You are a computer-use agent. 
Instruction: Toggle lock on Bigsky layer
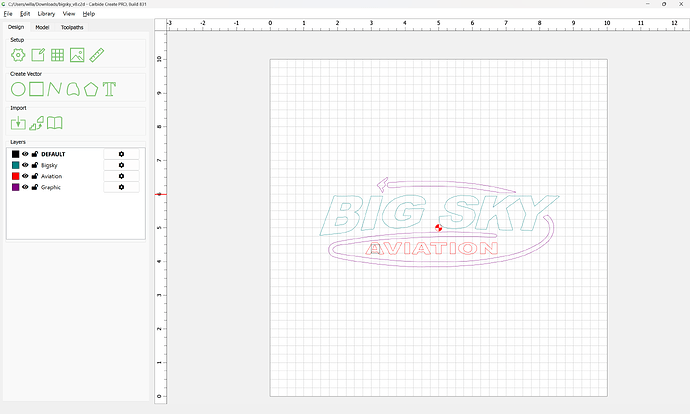click(x=35, y=165)
